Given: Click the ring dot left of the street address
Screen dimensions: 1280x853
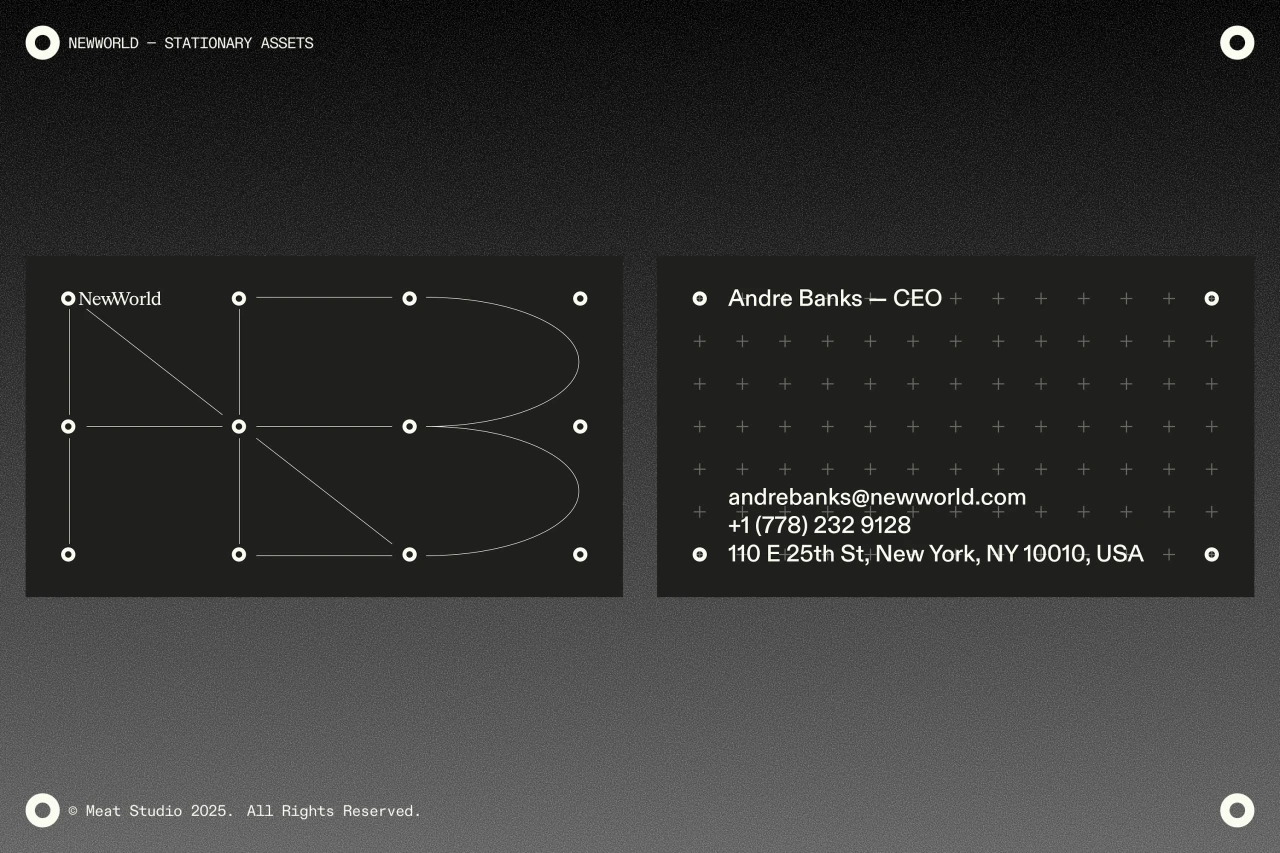Looking at the screenshot, I should [x=700, y=554].
